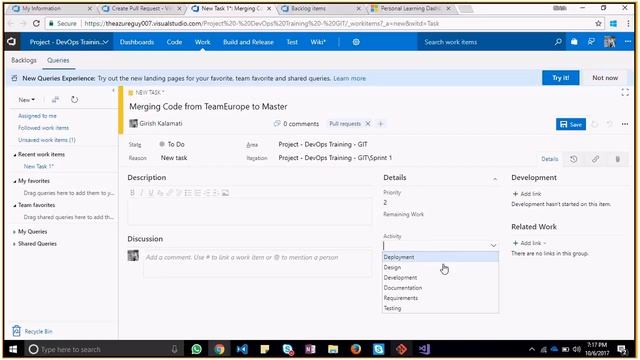
Task: Add a new tag with plus icon
Action: [x=380, y=123]
